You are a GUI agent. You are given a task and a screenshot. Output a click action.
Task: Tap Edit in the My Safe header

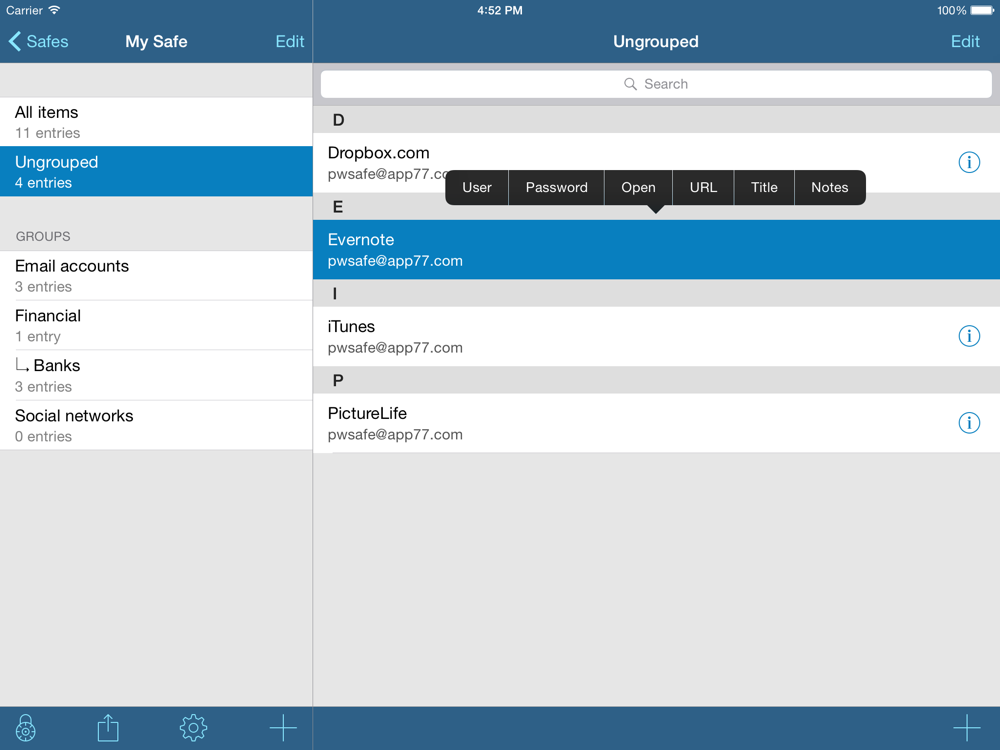point(290,41)
